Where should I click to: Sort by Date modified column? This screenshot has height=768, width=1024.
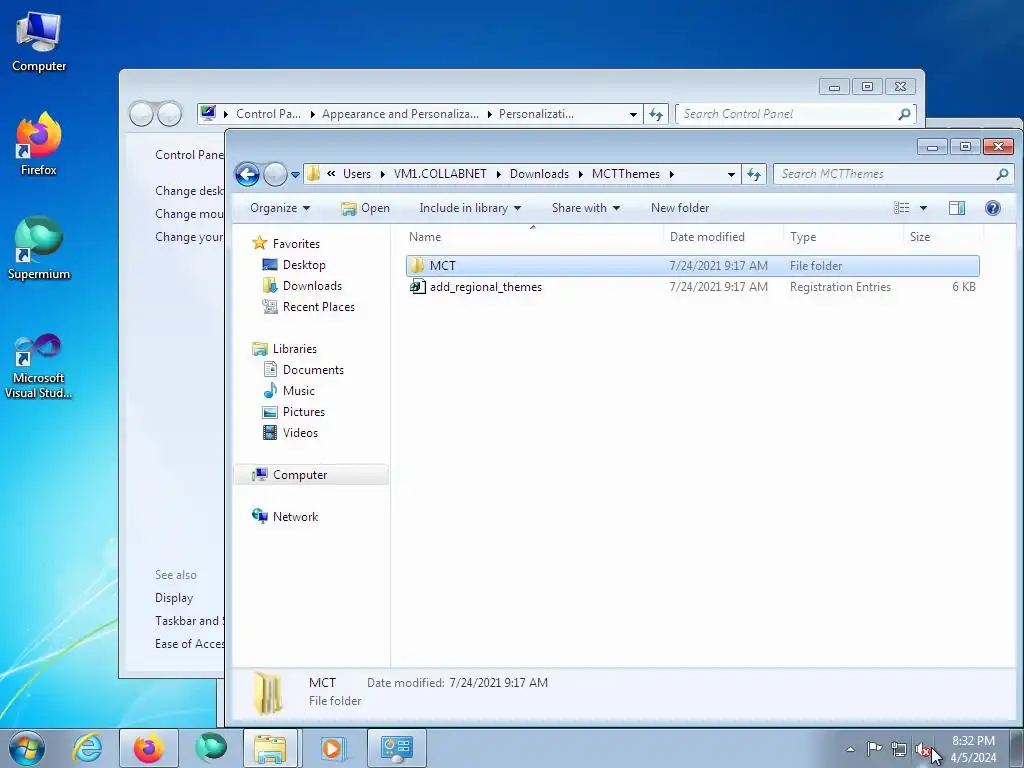tap(723, 236)
